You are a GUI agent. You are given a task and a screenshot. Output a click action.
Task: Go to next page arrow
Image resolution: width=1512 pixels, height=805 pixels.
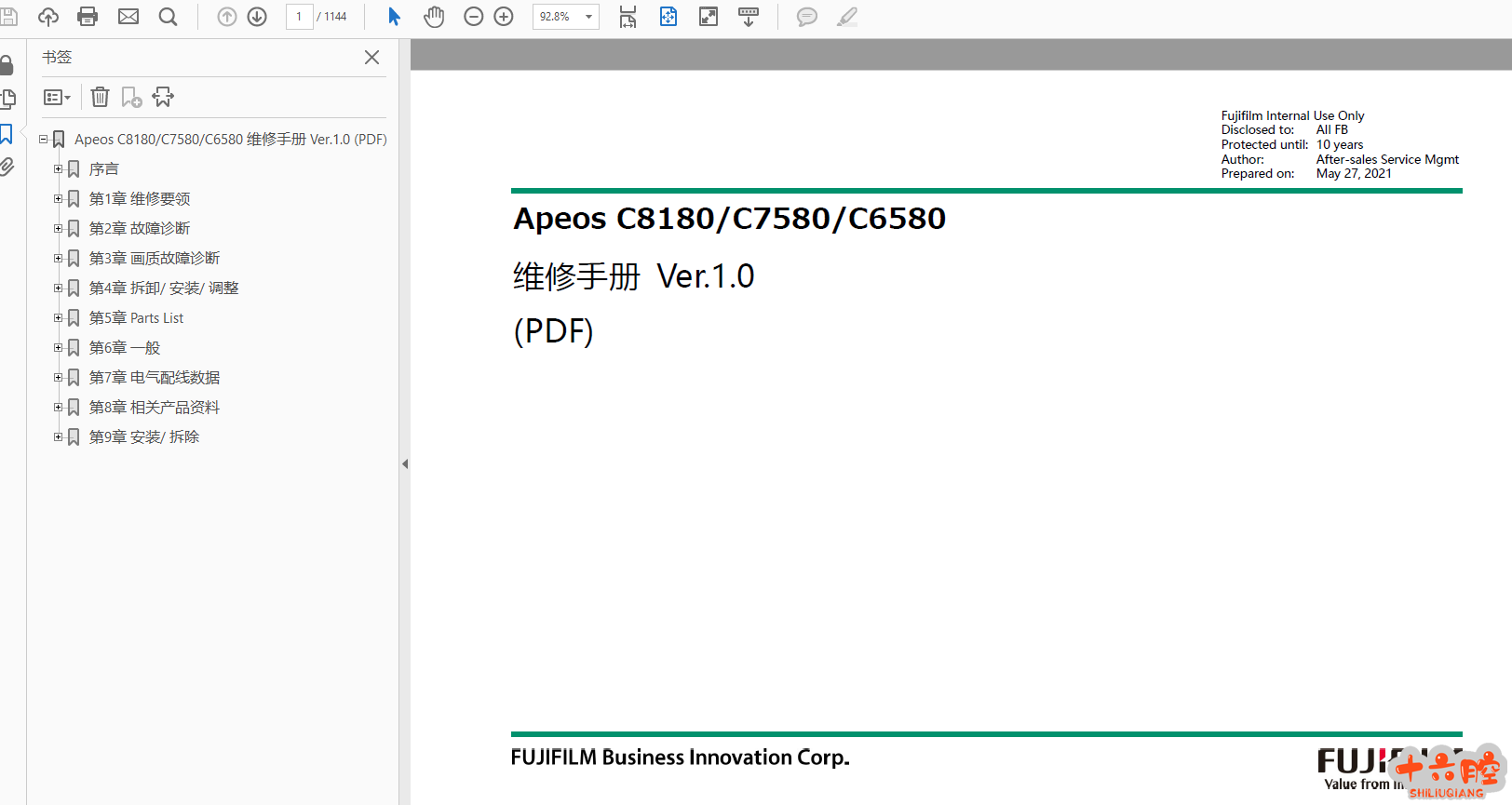[257, 17]
